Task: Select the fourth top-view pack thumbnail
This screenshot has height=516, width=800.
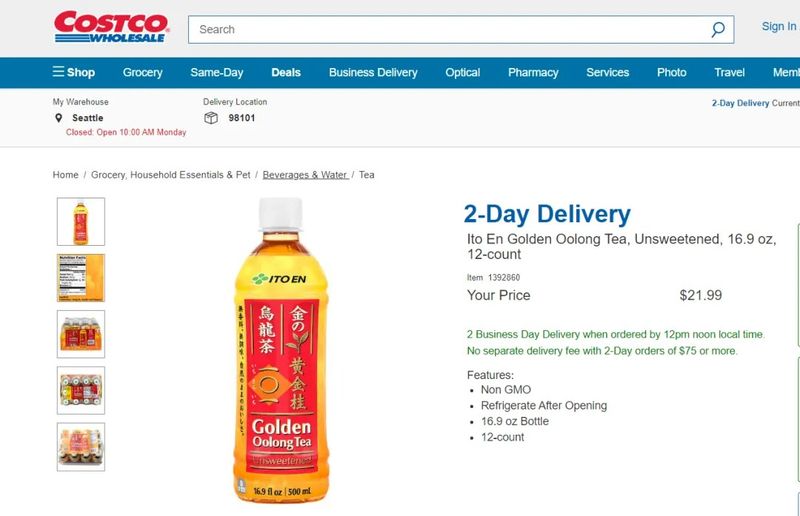Action: click(x=81, y=390)
